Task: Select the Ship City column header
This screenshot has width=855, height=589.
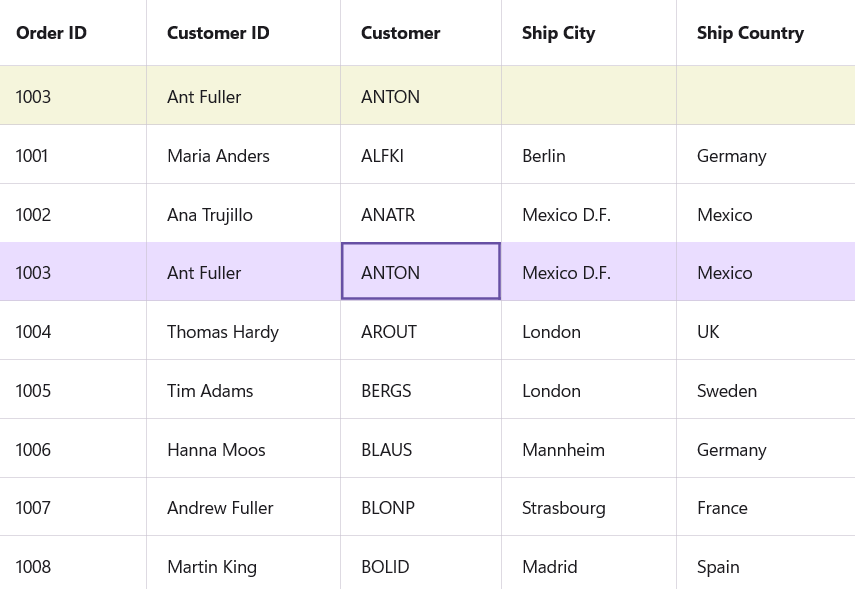Action: [x=558, y=33]
